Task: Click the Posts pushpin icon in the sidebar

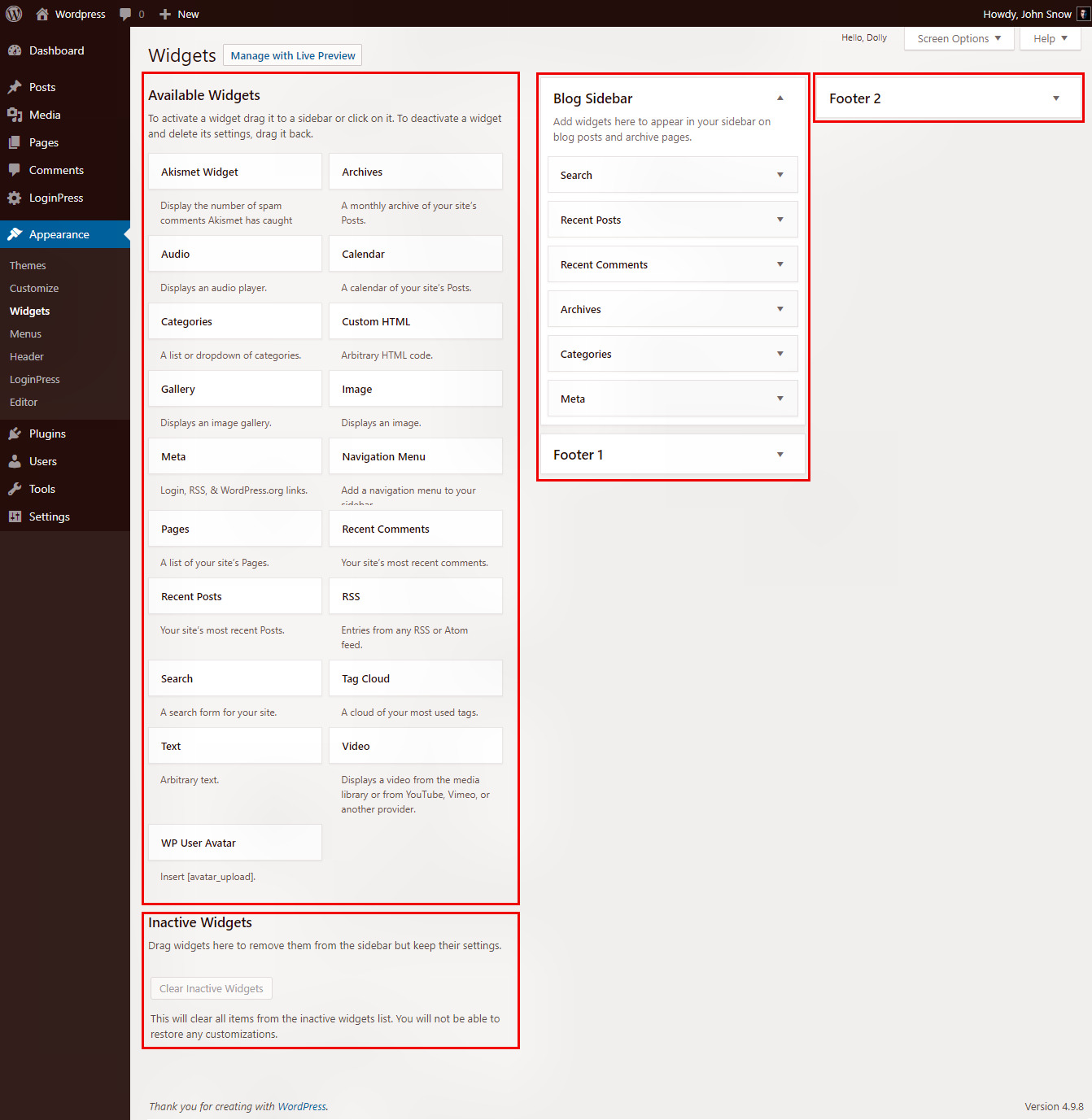Action: click(x=15, y=87)
